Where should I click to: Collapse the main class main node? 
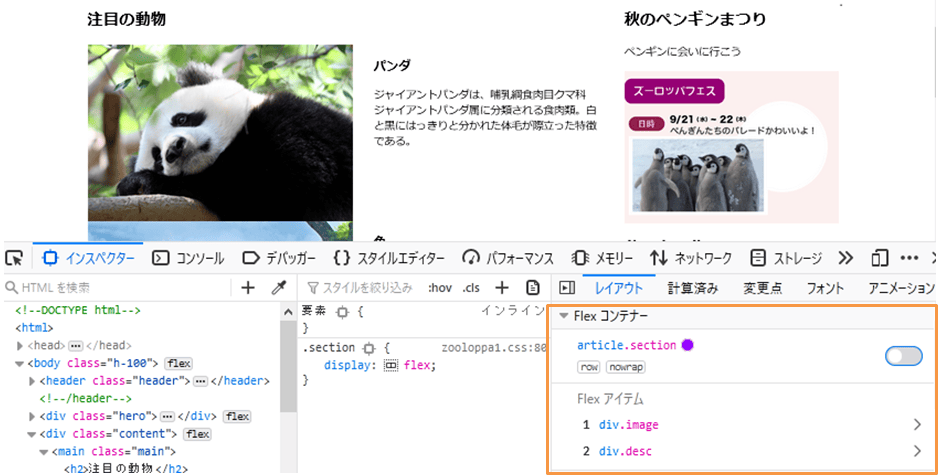click(44, 451)
